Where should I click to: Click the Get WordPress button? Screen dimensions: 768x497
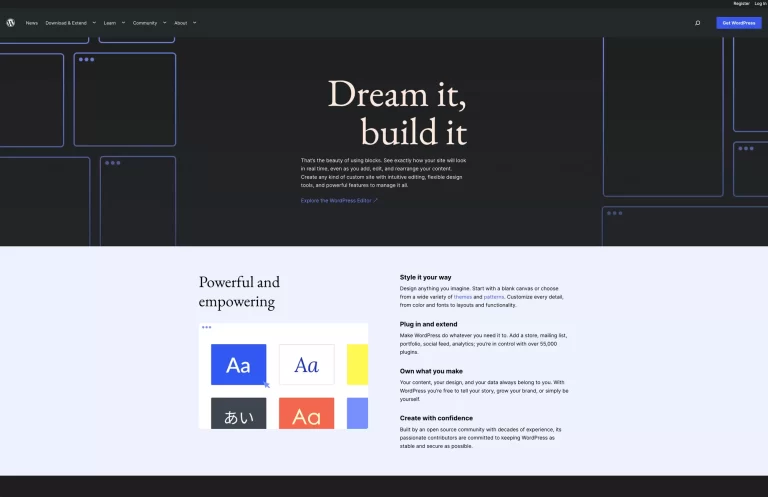(x=739, y=23)
